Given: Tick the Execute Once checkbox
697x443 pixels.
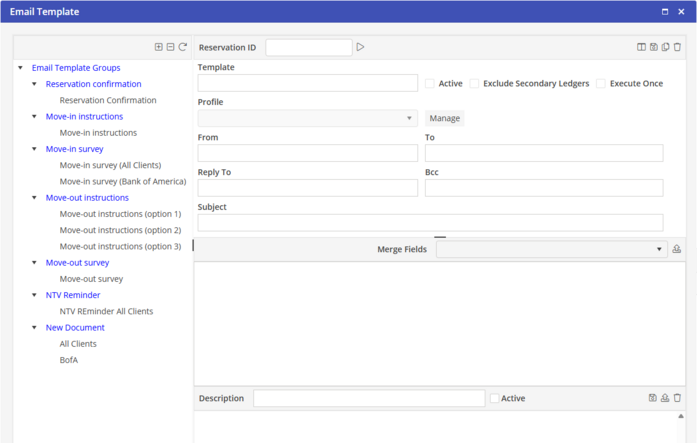Looking at the screenshot, I should 601,84.
